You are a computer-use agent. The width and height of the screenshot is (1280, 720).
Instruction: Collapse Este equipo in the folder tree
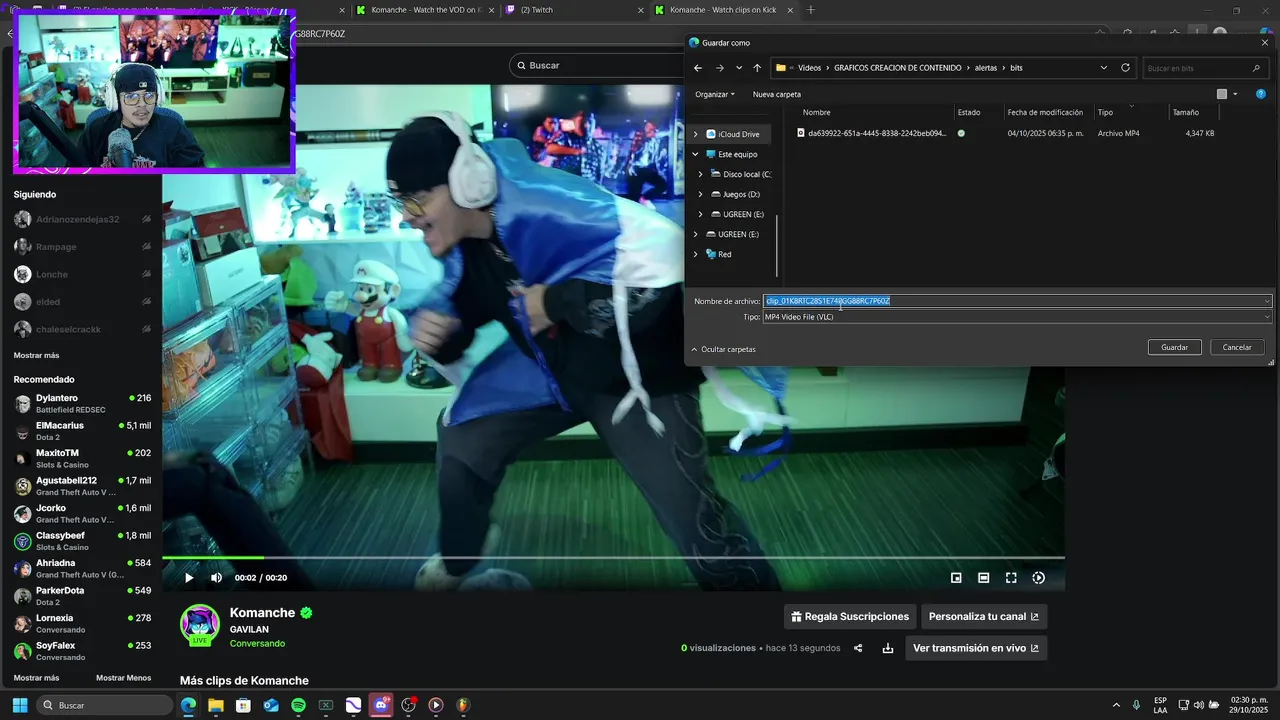[x=696, y=154]
